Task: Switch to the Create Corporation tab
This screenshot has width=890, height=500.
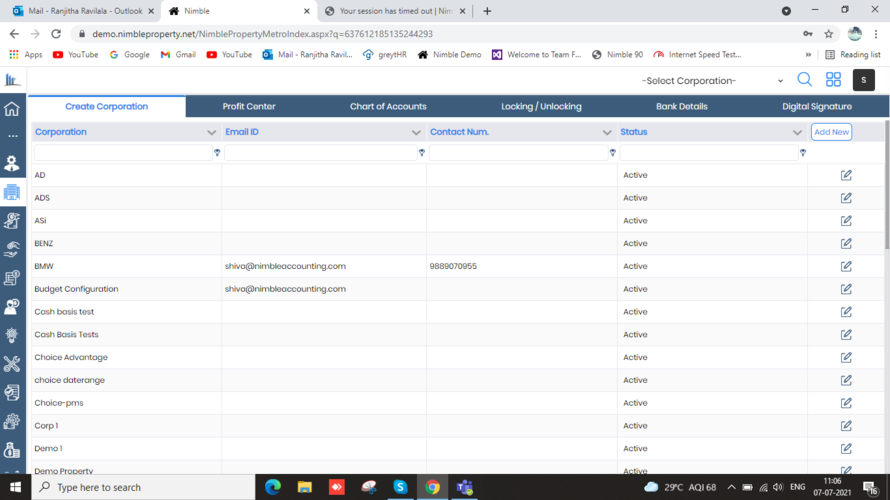Action: [x=107, y=106]
